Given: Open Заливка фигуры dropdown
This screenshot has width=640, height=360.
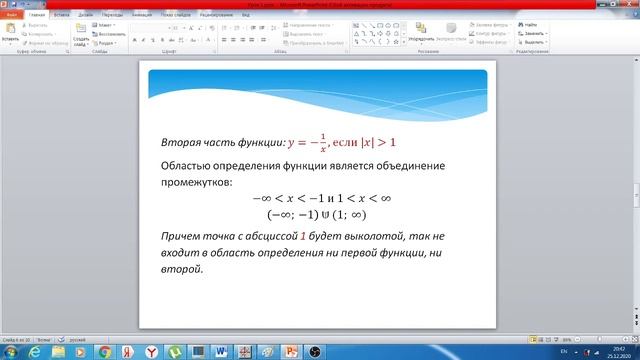Looking at the screenshot, I should click(490, 25).
